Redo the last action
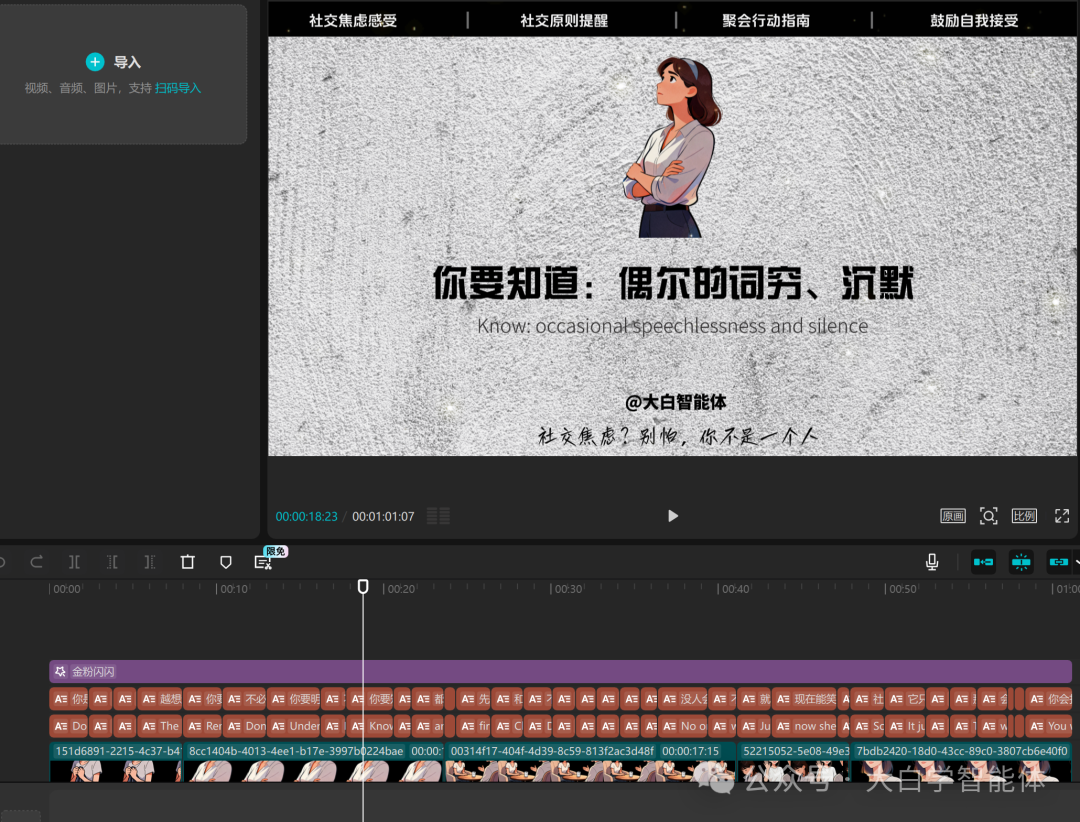Image resolution: width=1080 pixels, height=822 pixels. (x=37, y=562)
